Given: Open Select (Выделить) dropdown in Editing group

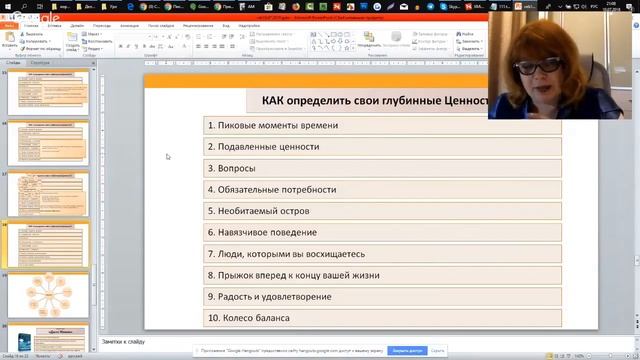Looking at the screenshot, I should tap(469, 49).
